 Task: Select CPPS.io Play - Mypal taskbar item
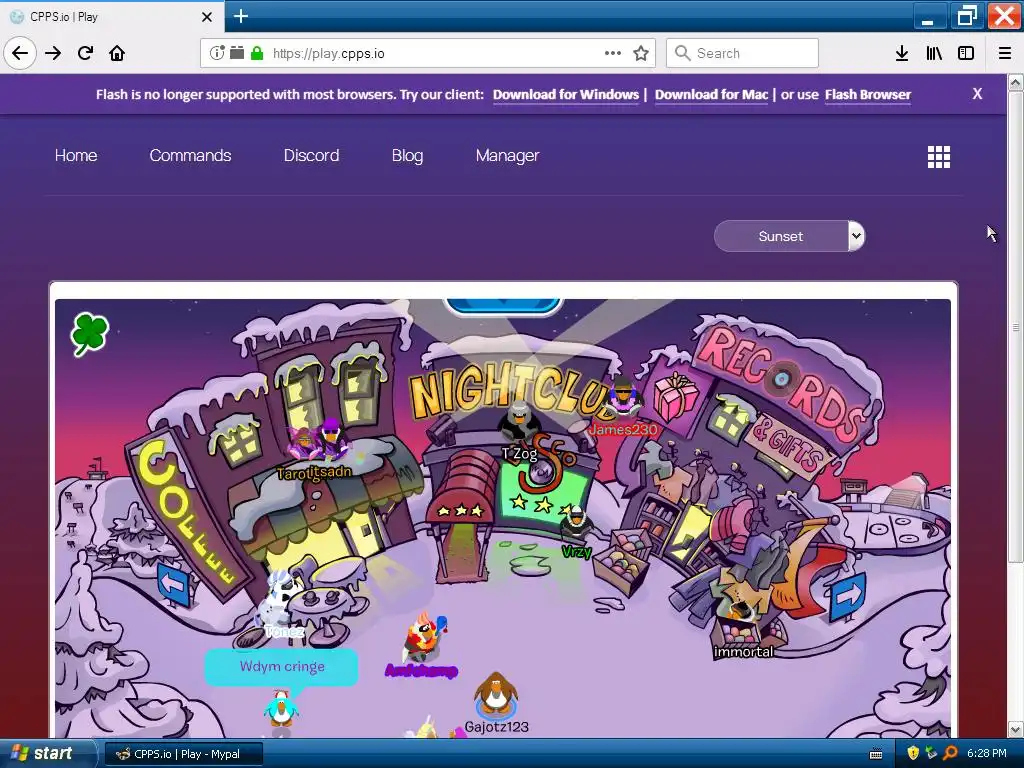click(184, 754)
